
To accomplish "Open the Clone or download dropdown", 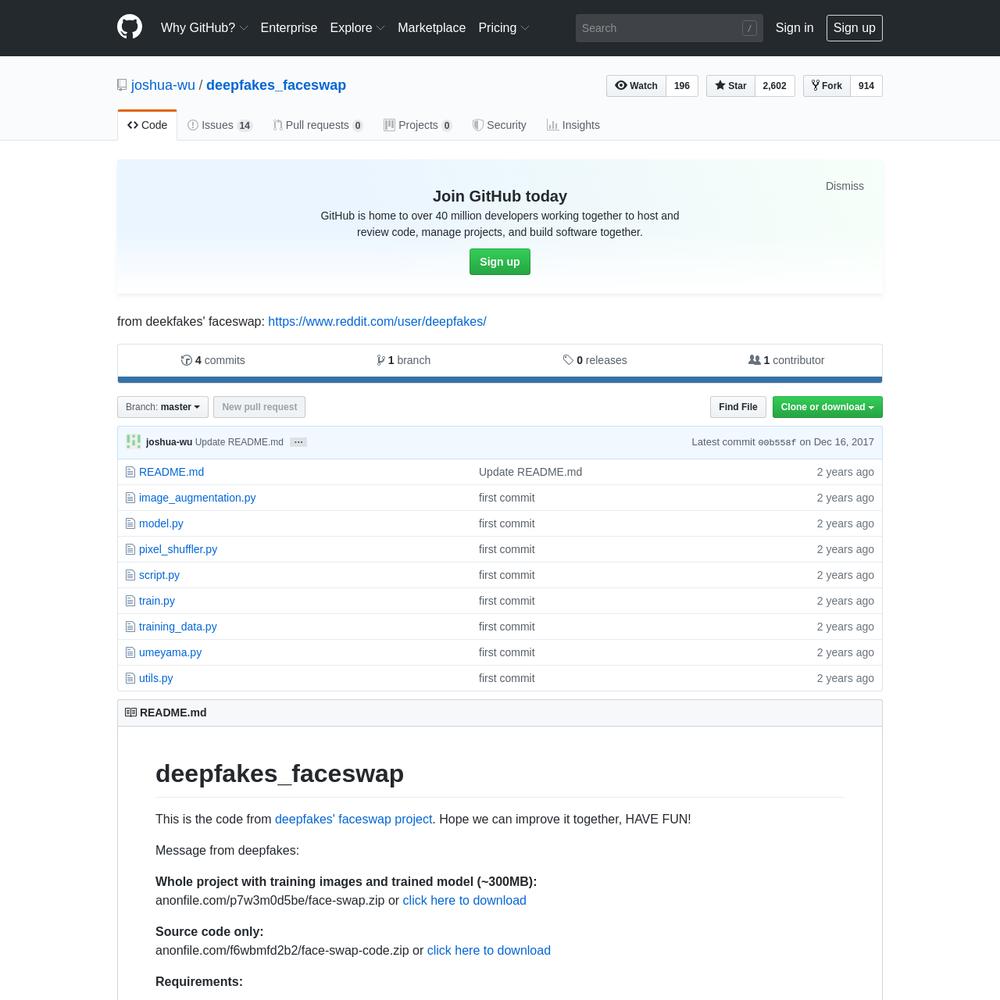I will [x=827, y=407].
